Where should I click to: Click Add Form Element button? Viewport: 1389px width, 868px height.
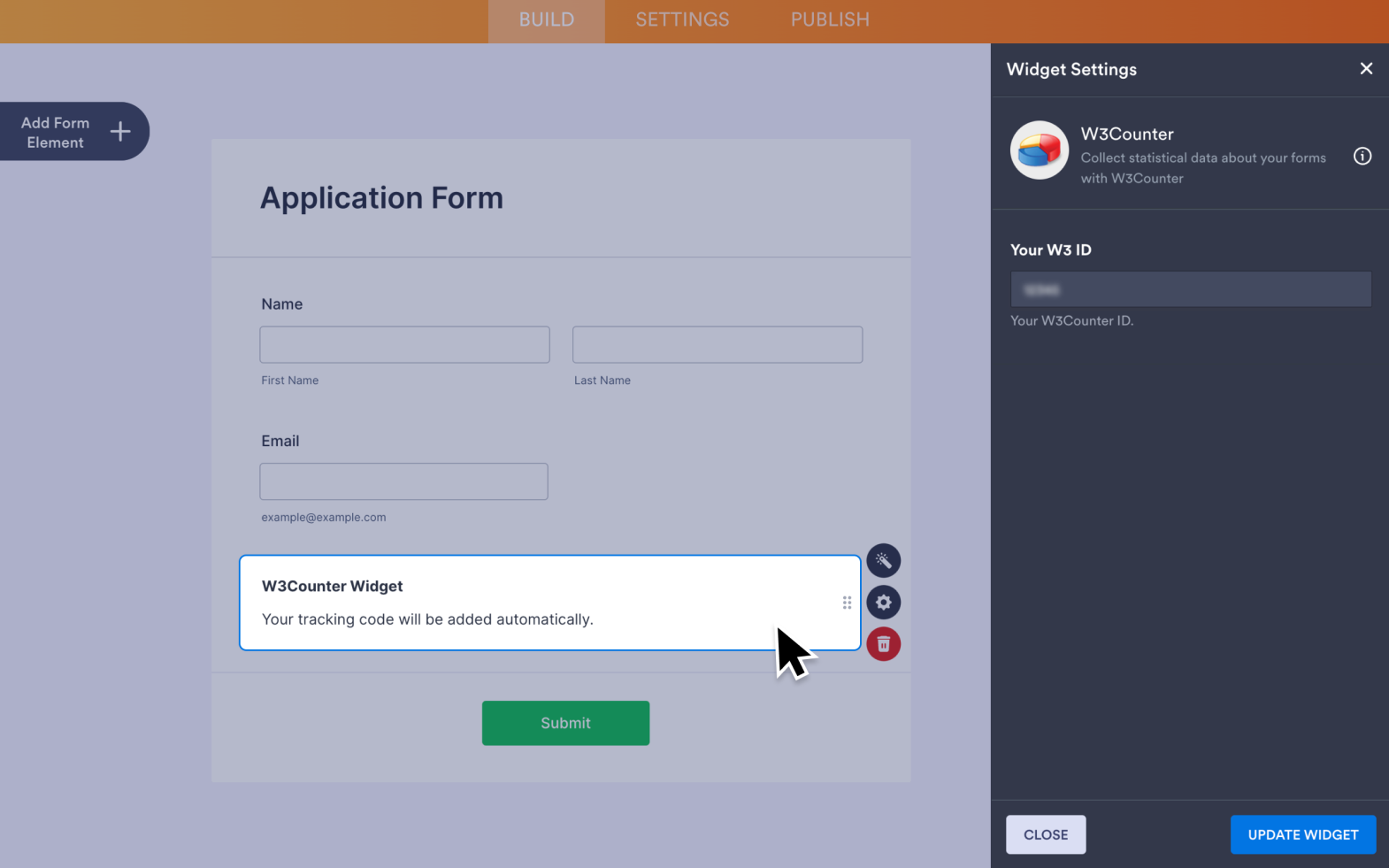point(56,132)
